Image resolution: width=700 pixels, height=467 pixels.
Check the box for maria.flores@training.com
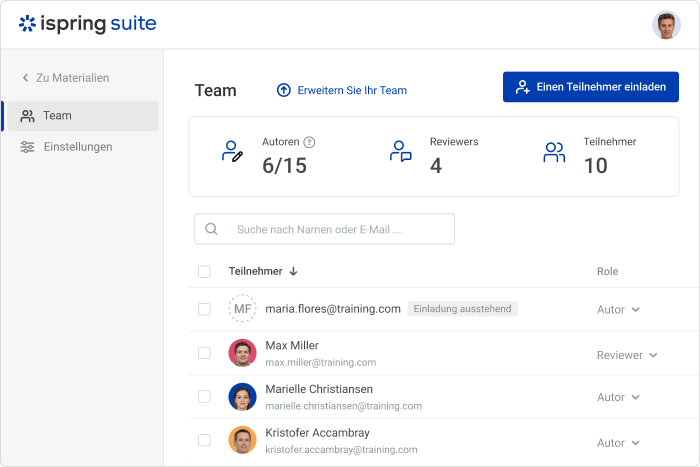click(x=204, y=309)
